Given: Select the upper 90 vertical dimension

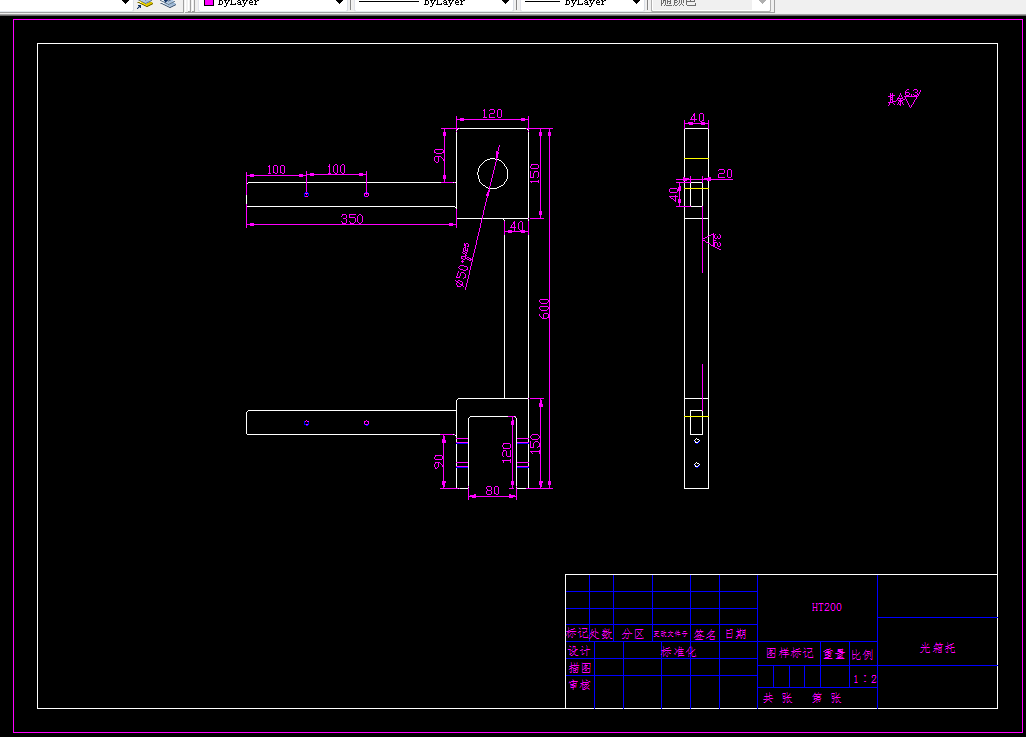Looking at the screenshot, I should (x=439, y=156).
